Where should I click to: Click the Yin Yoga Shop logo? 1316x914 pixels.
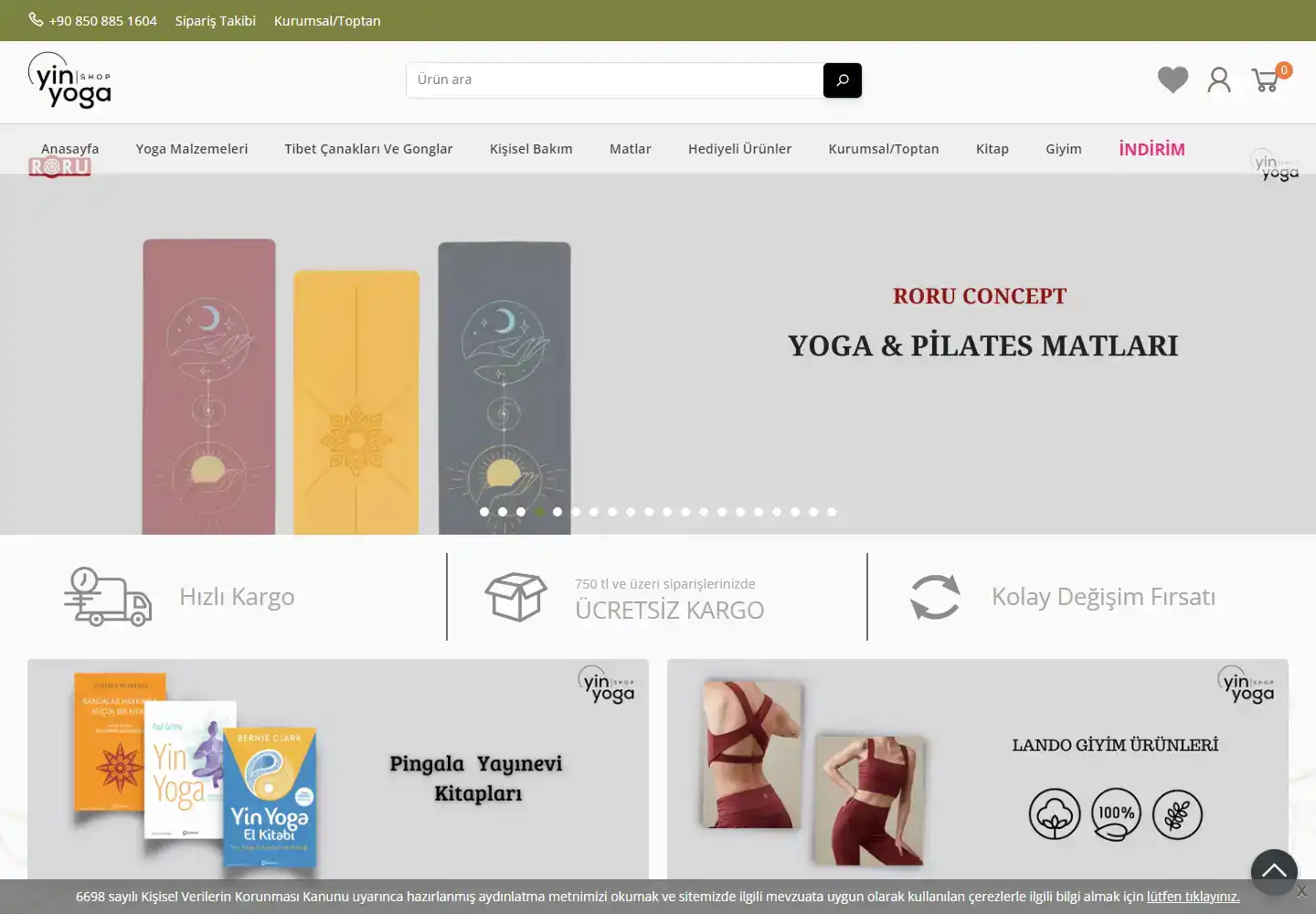coord(69,80)
